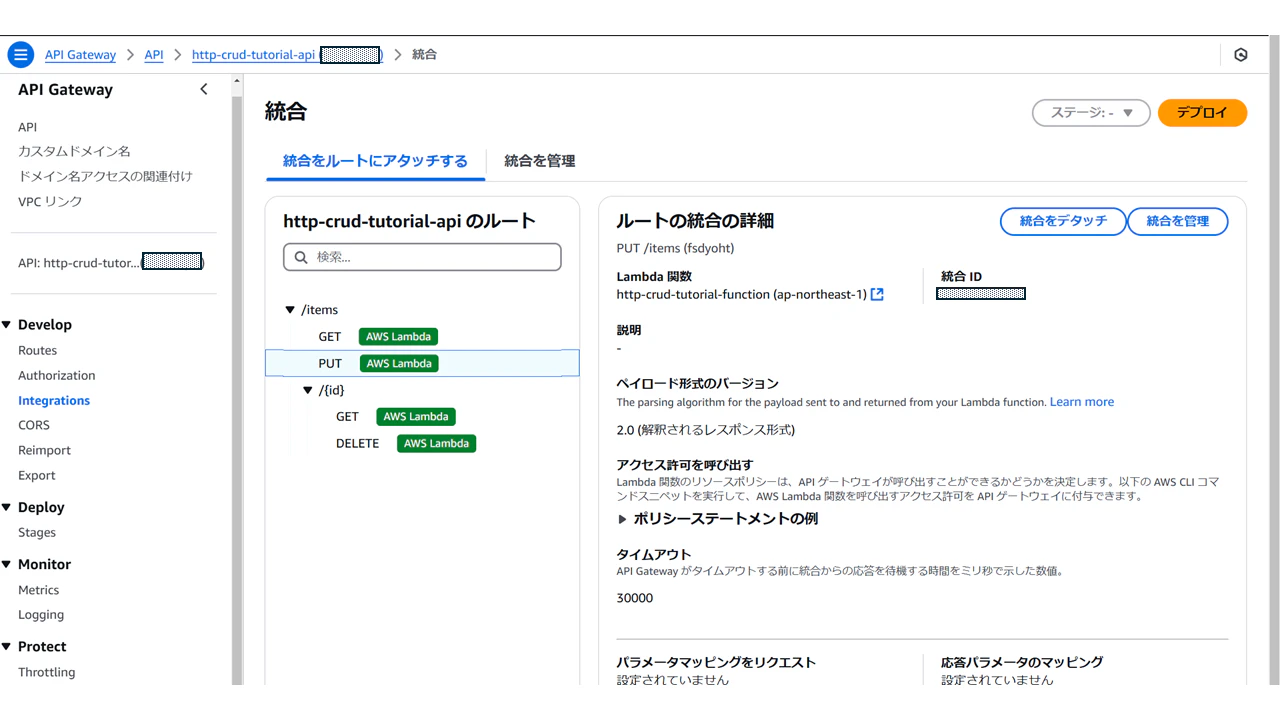Click 統合を管理 button in details panel
Image resolution: width=1280 pixels, height=720 pixels.
1178,221
